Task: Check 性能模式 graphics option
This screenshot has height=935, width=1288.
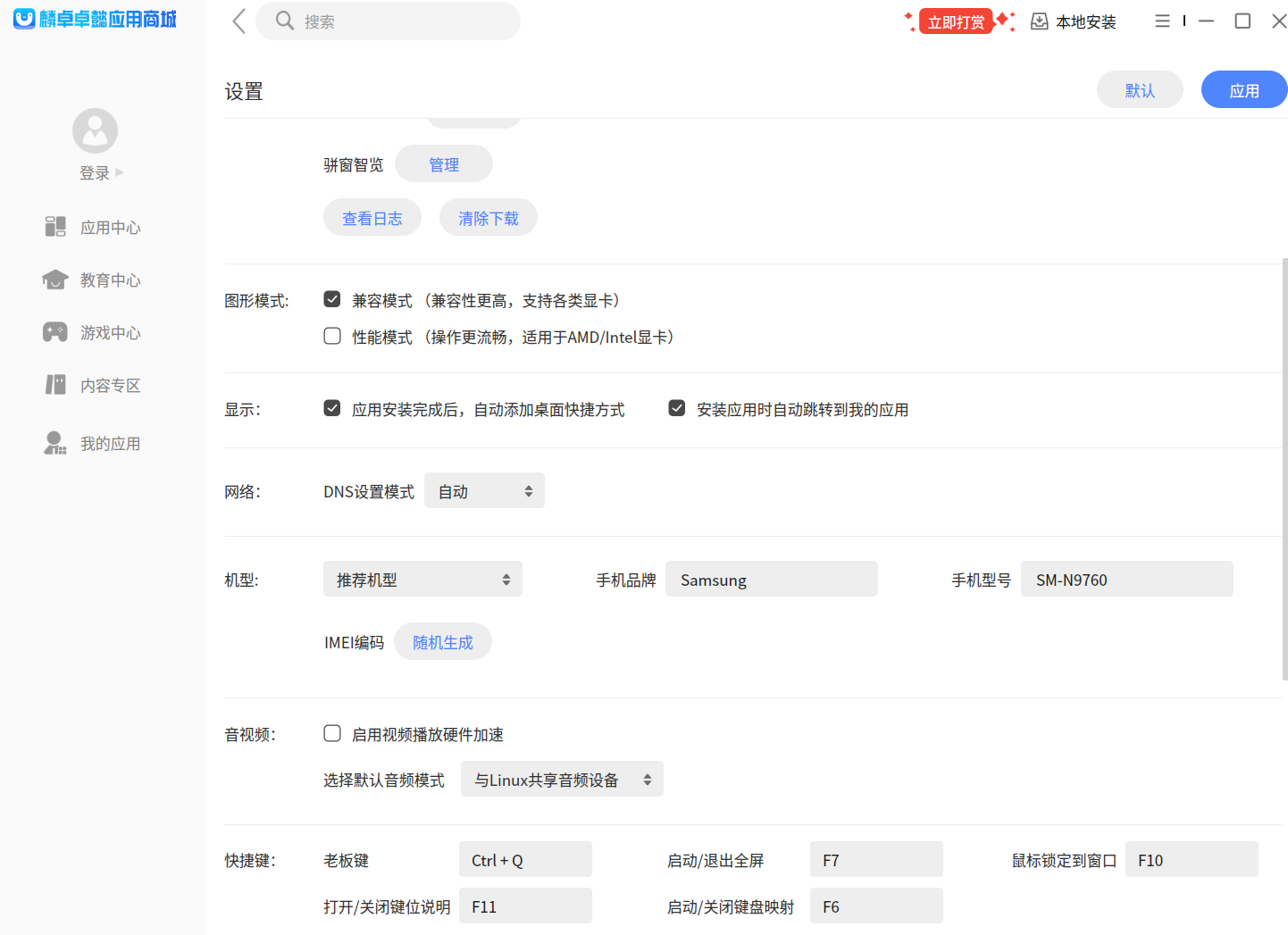Action: [x=332, y=336]
